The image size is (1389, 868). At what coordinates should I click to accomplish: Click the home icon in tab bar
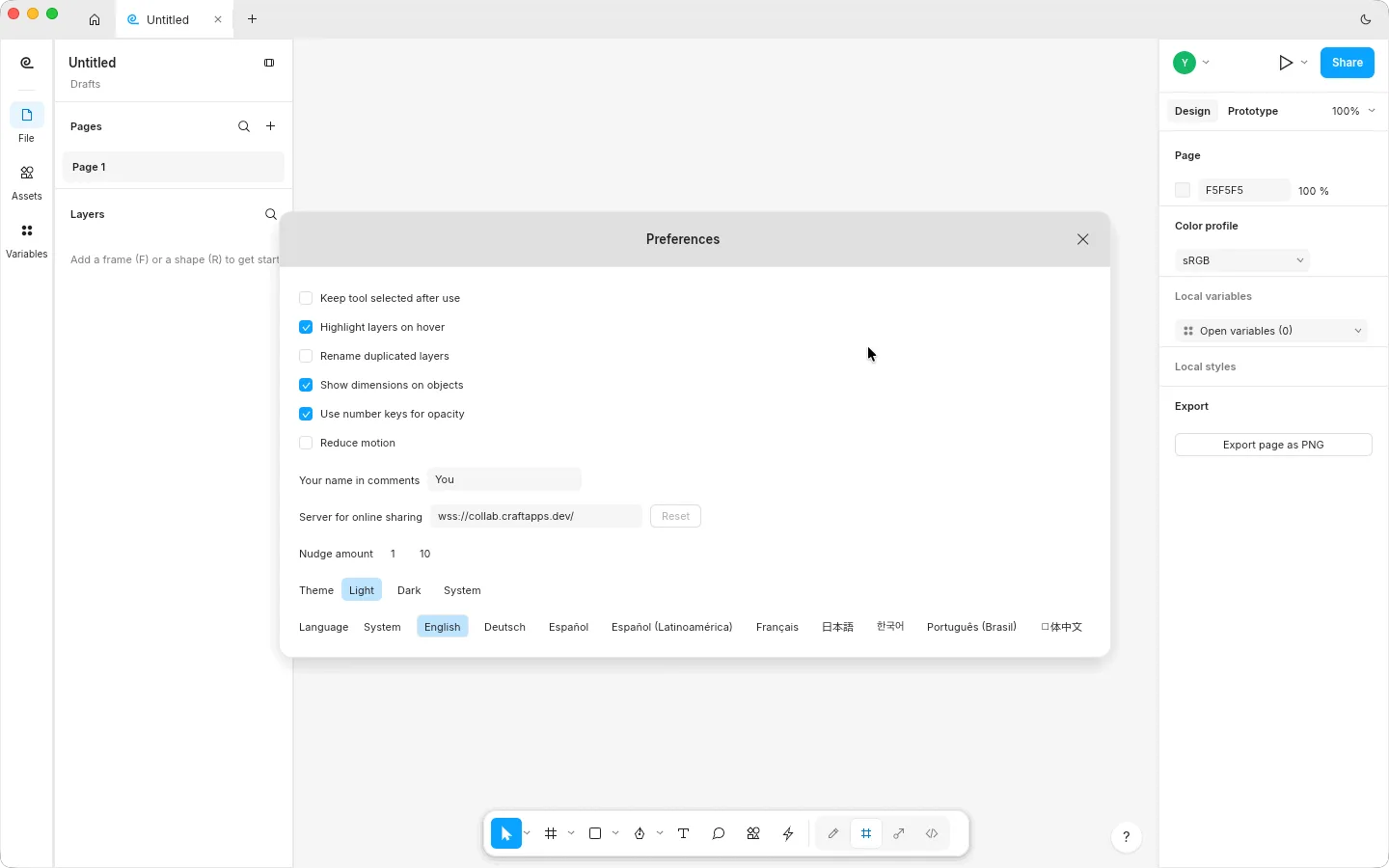(x=95, y=19)
